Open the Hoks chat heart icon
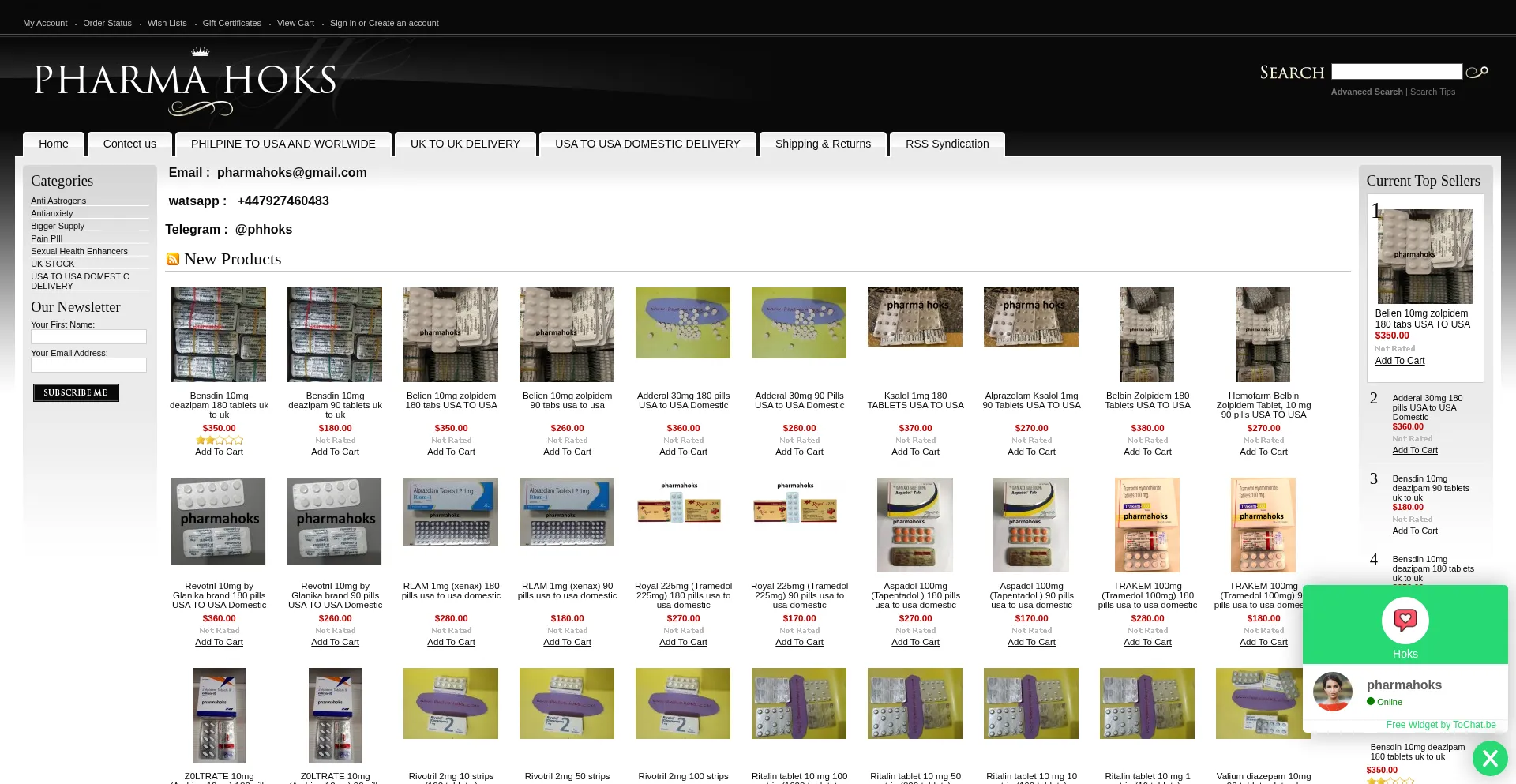This screenshot has width=1516, height=784. point(1405,621)
